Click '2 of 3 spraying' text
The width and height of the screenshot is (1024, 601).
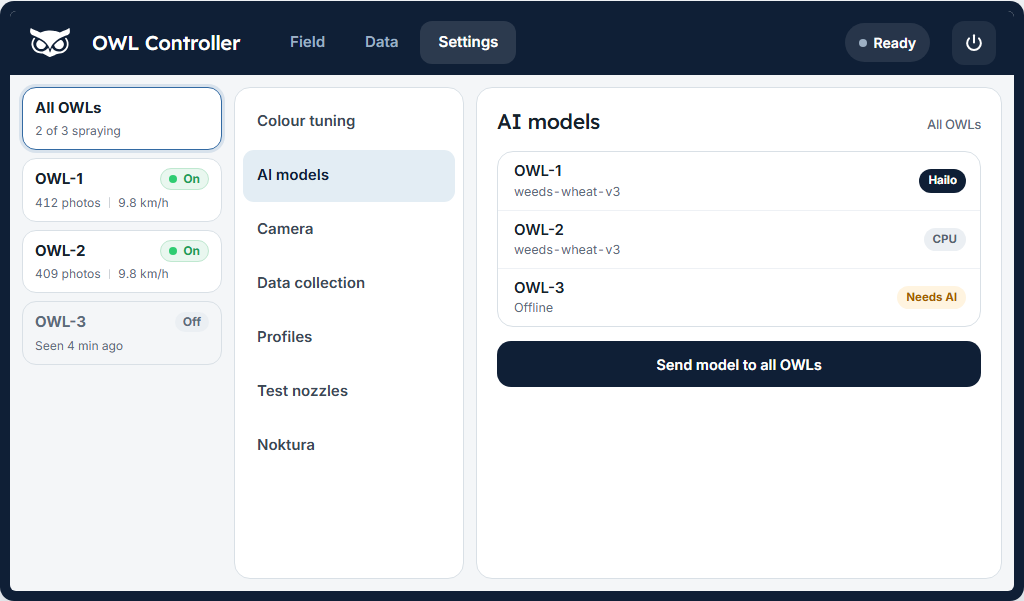point(78,131)
